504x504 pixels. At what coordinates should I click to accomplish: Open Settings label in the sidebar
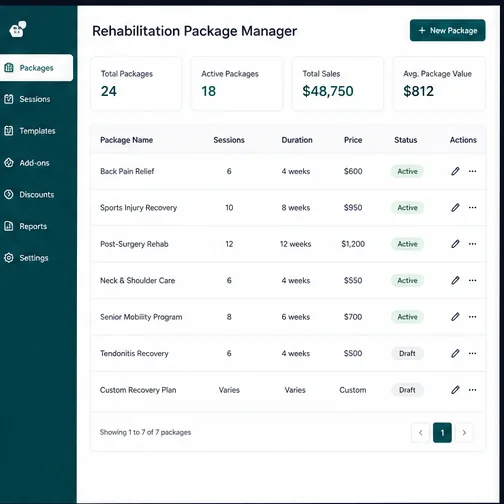34,258
